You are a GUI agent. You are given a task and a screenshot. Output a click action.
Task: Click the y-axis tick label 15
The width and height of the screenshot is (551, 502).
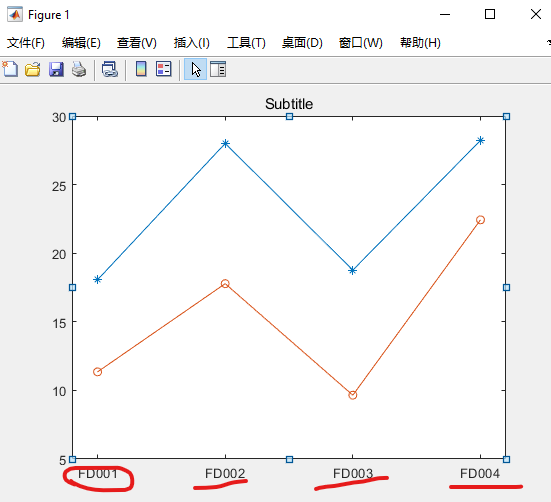point(59,323)
